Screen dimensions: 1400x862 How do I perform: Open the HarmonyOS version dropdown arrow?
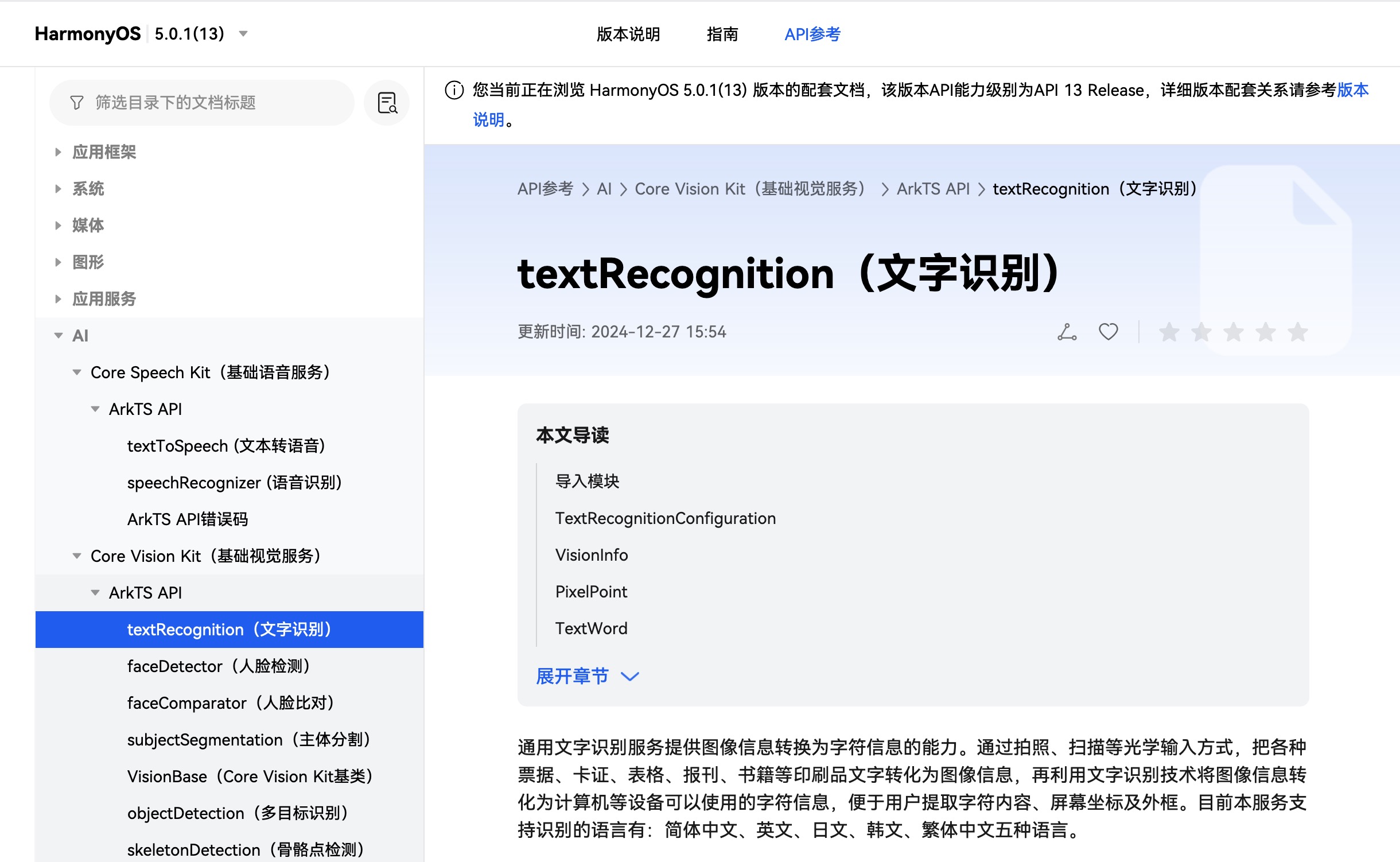tap(243, 33)
